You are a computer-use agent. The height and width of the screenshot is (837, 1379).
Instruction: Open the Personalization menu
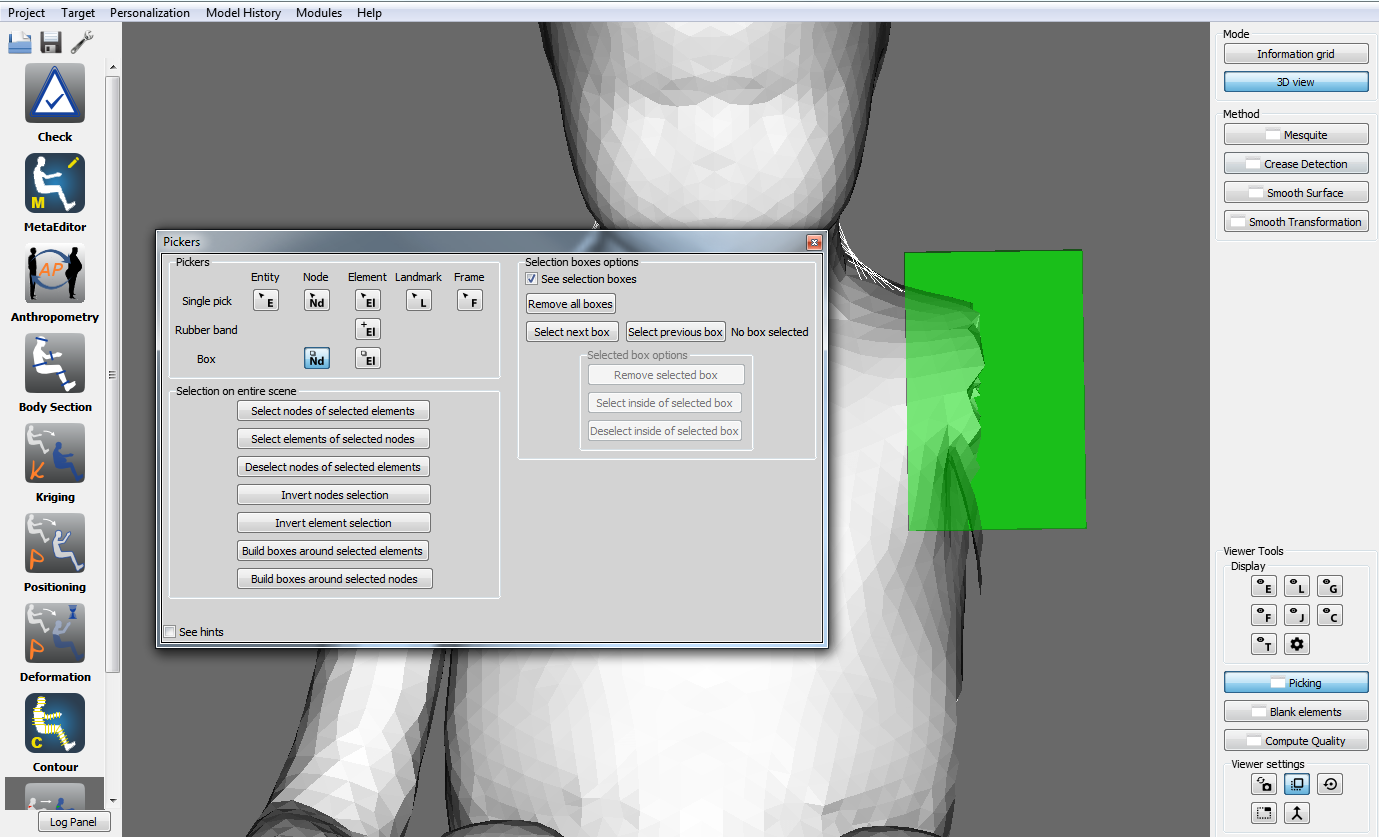click(150, 13)
